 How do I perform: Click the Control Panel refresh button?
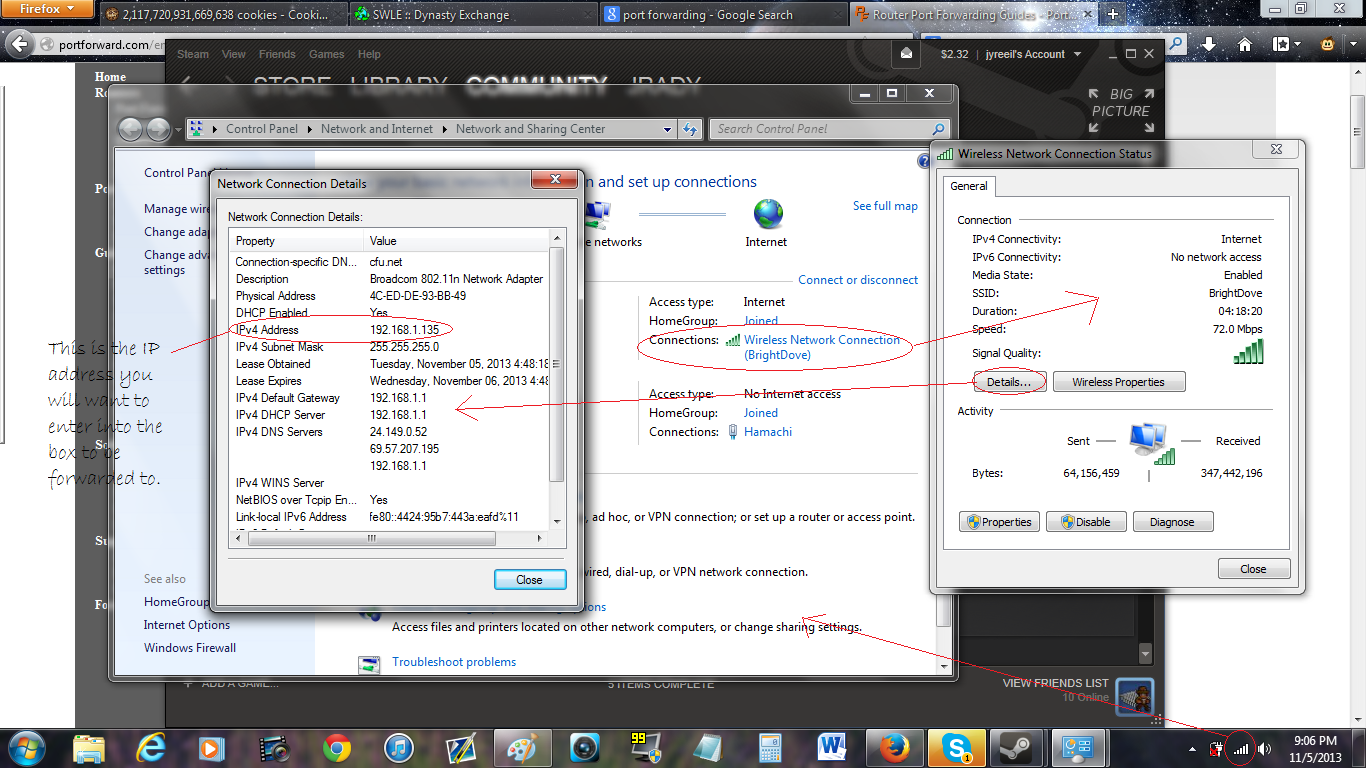pos(690,129)
